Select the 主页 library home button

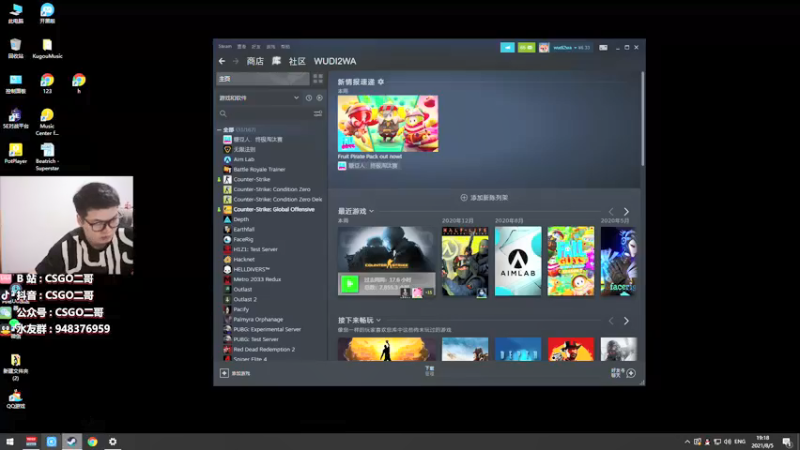(x=263, y=79)
